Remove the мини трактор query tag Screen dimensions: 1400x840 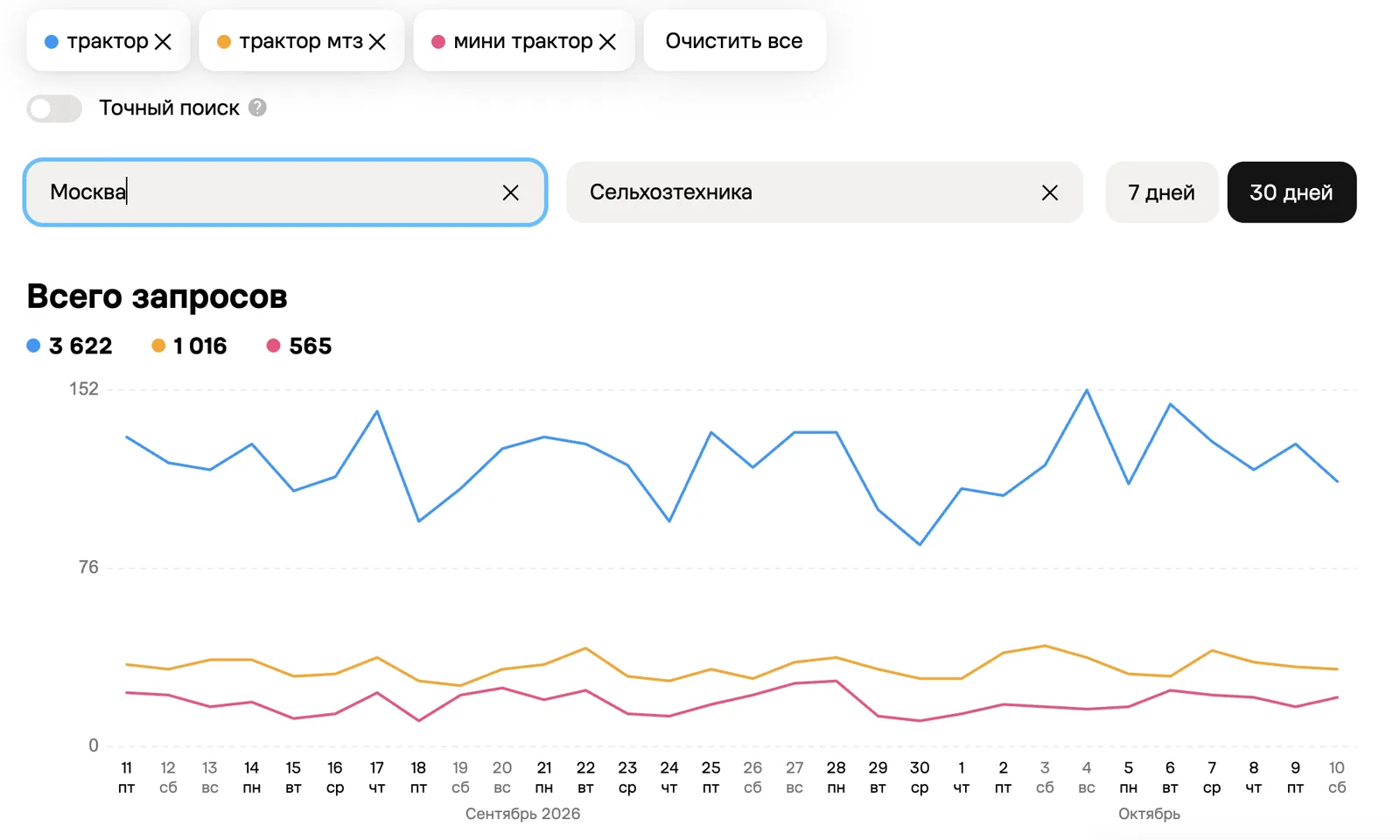point(607,42)
